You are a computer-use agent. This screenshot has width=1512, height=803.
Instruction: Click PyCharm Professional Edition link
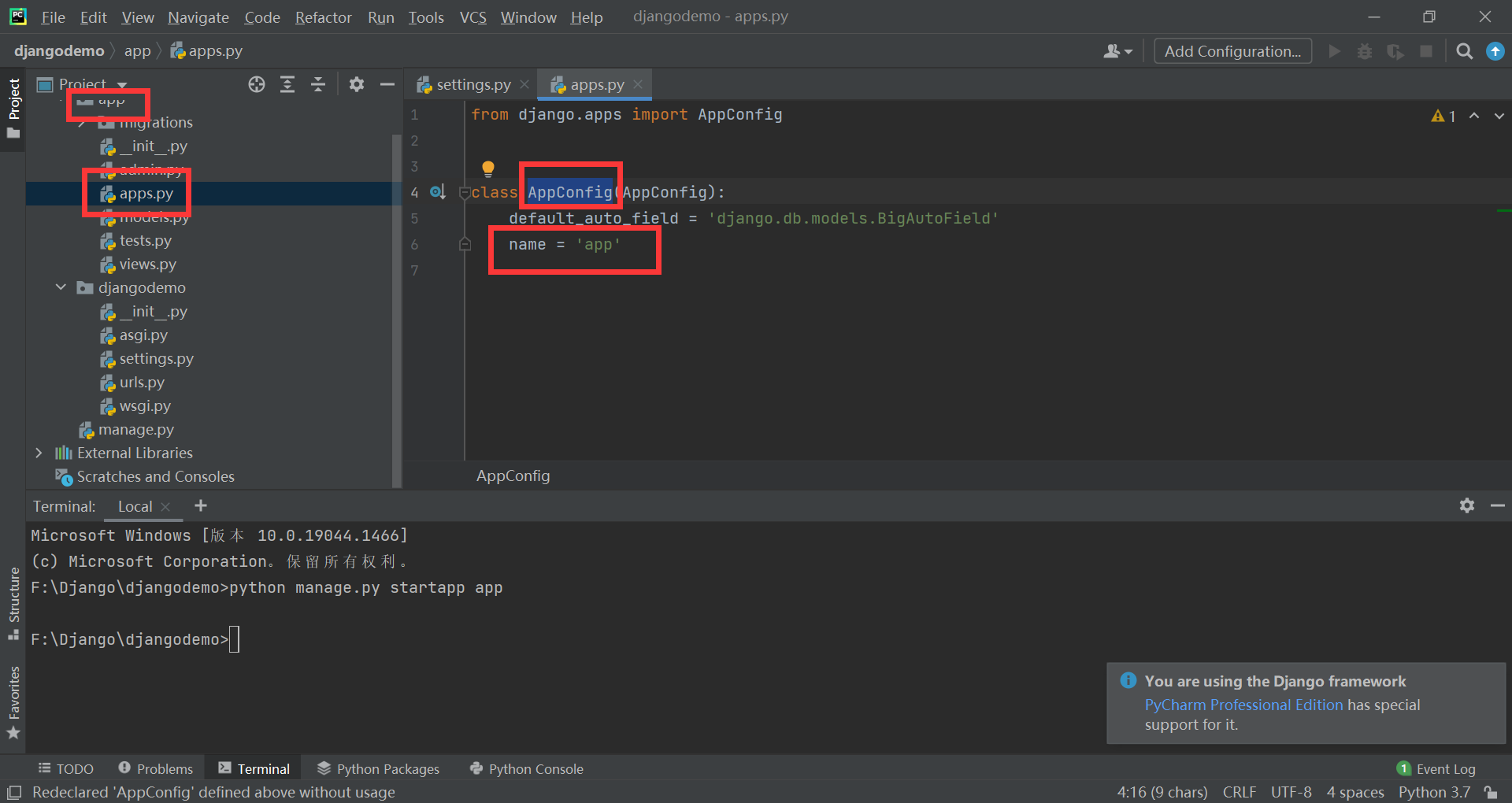click(1243, 705)
